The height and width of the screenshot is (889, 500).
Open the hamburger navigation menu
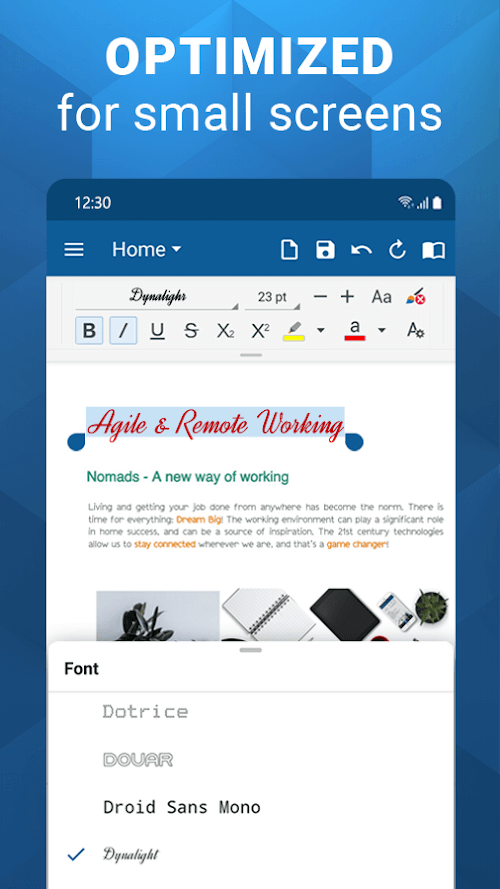74,249
